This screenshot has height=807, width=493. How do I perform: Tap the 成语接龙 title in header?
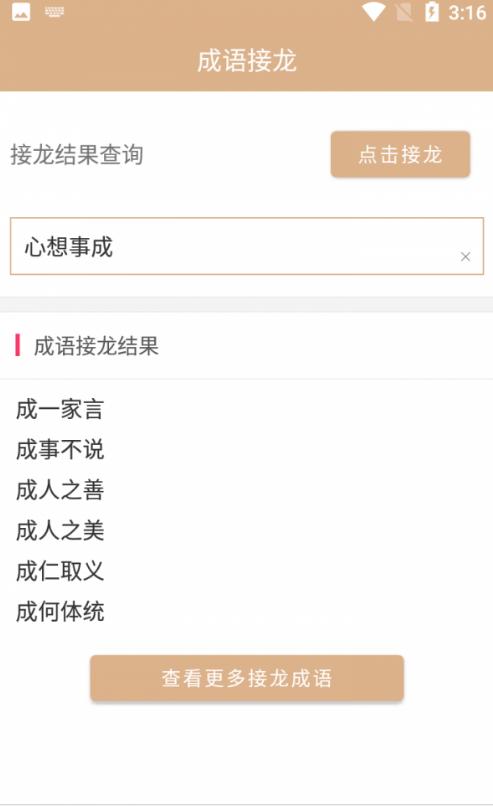pos(247,61)
